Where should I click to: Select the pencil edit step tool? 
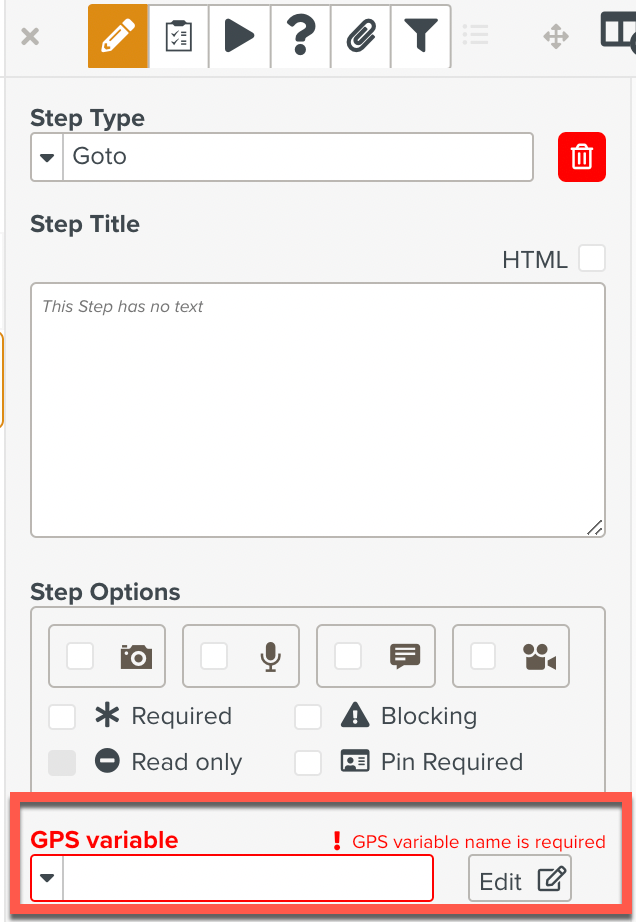(x=116, y=36)
